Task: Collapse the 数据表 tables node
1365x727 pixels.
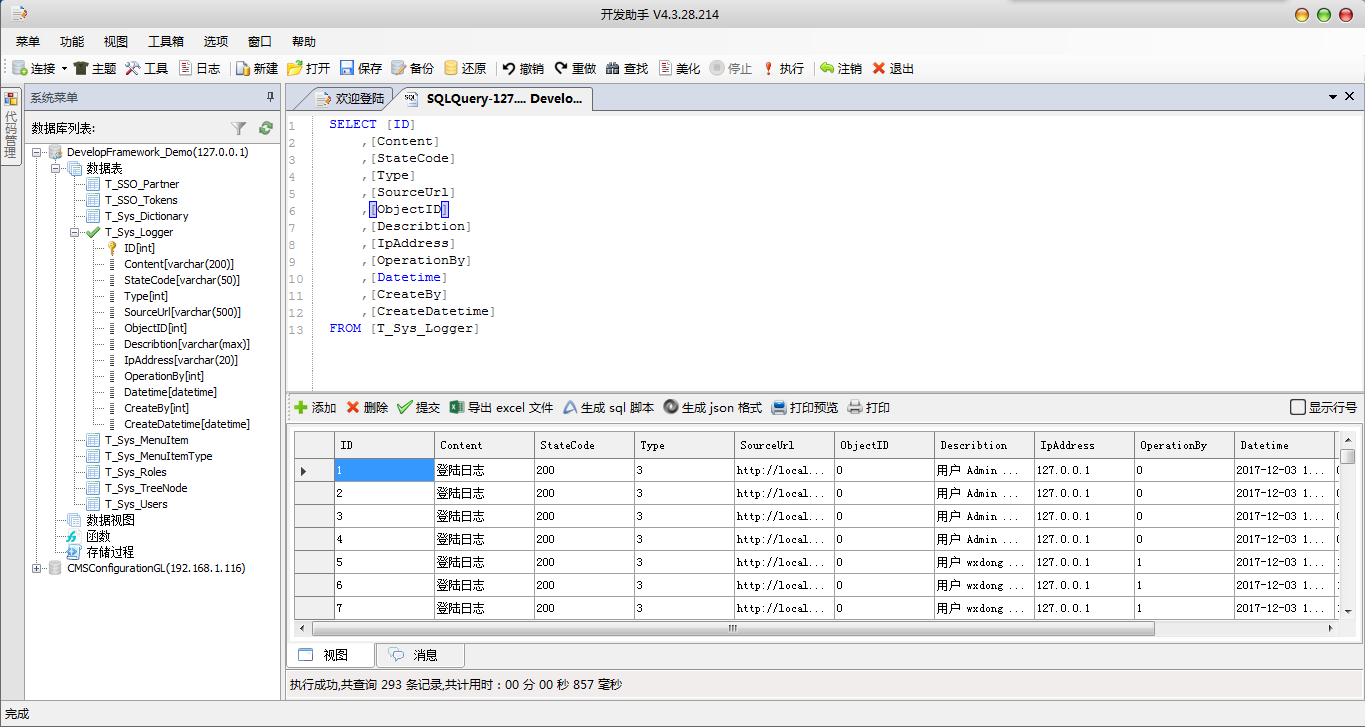Action: pos(56,168)
